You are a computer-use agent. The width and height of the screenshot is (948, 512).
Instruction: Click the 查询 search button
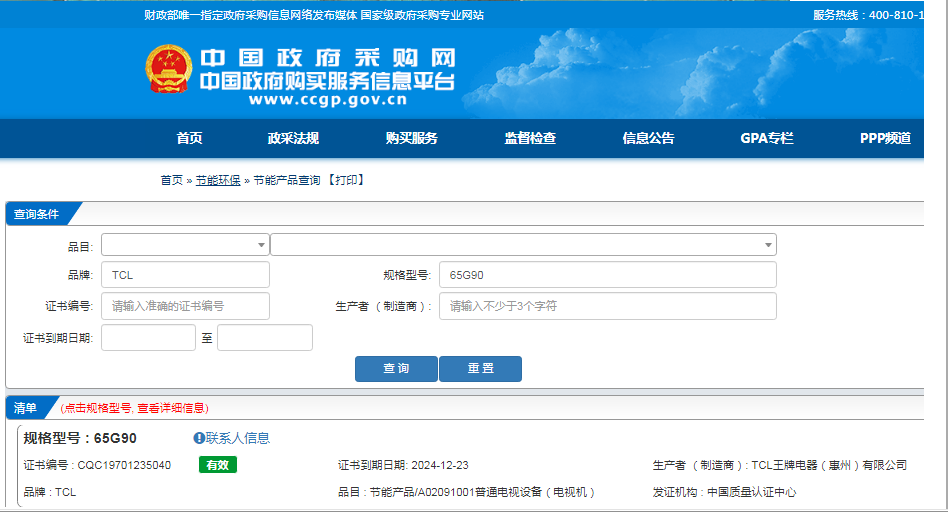click(396, 369)
